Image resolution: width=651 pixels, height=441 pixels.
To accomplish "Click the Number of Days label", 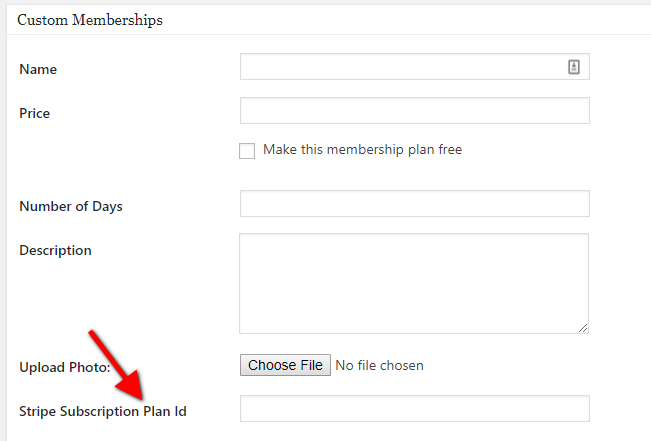I will coord(71,207).
